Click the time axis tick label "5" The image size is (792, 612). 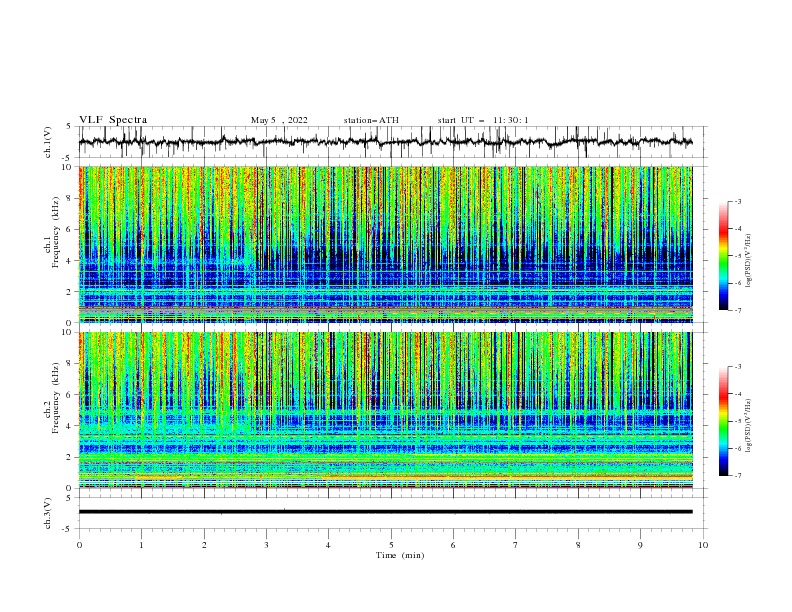391,545
